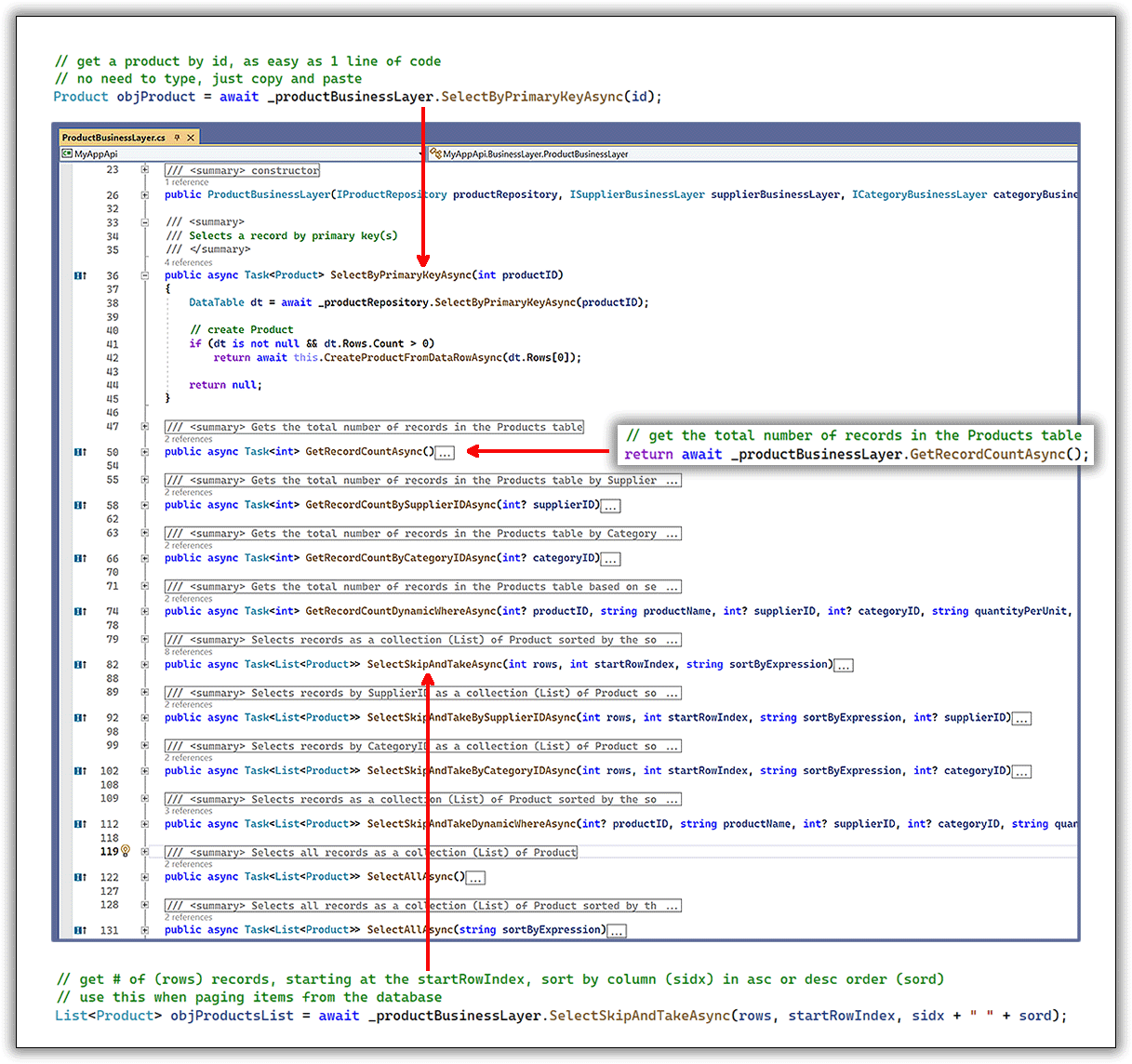Collapse SelectByPrimaryKeyAsync using its outlining minus box
Viewport: 1132px width, 1064px height.
point(145,274)
